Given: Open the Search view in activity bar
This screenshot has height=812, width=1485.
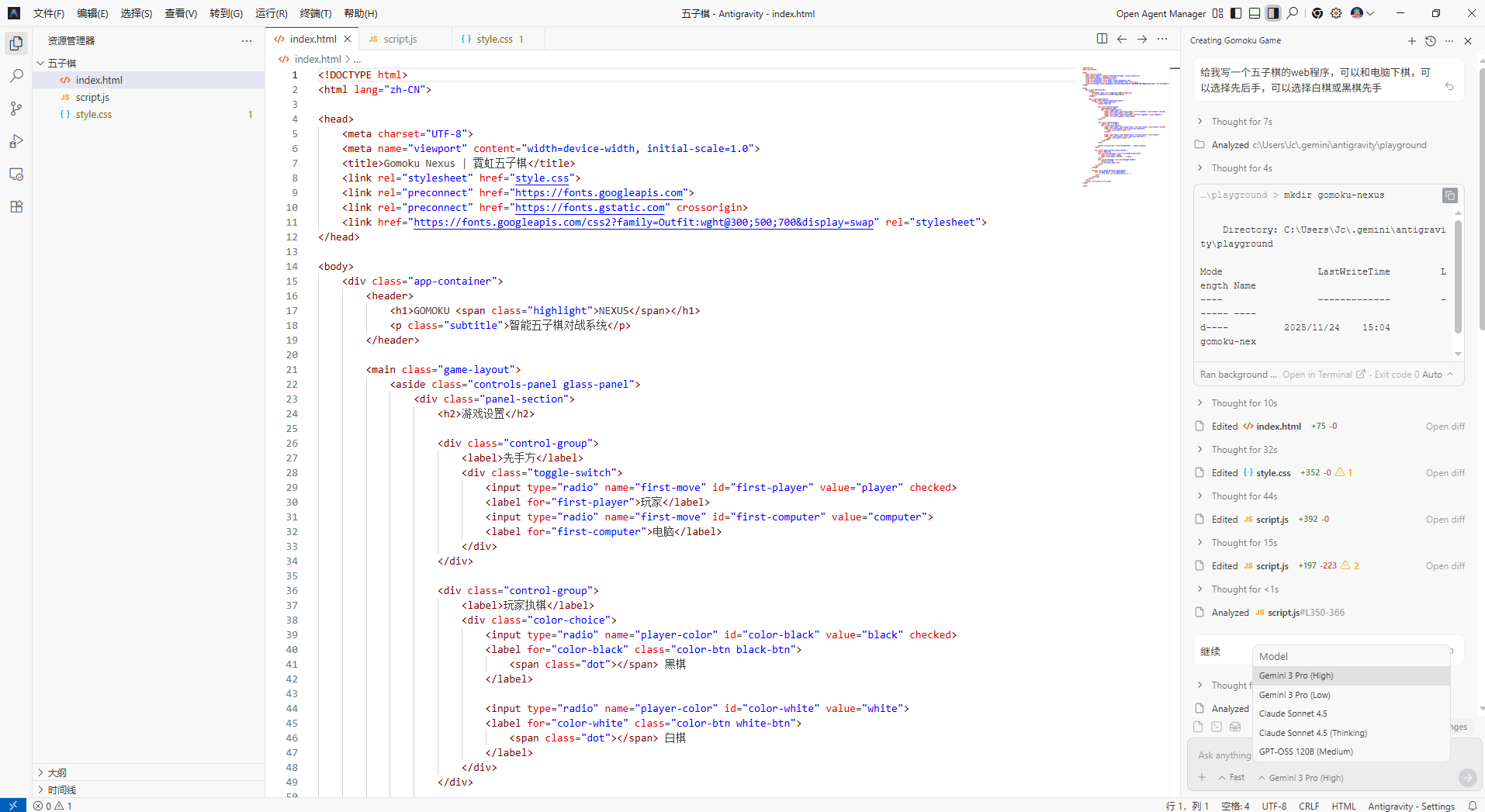Looking at the screenshot, I should pyautogui.click(x=16, y=76).
